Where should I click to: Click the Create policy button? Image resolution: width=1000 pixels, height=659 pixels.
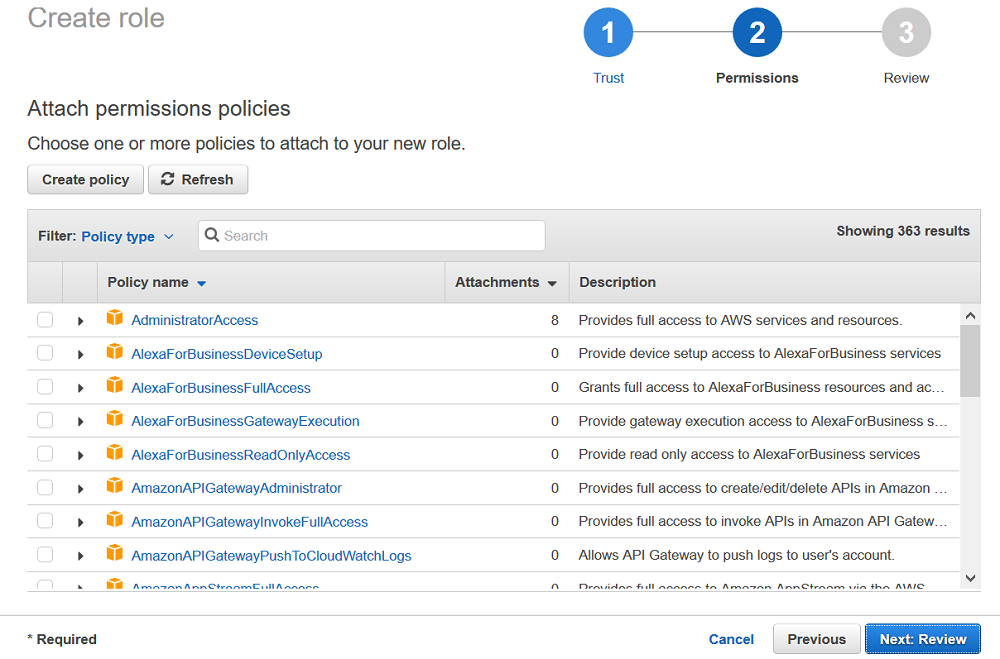click(x=85, y=180)
